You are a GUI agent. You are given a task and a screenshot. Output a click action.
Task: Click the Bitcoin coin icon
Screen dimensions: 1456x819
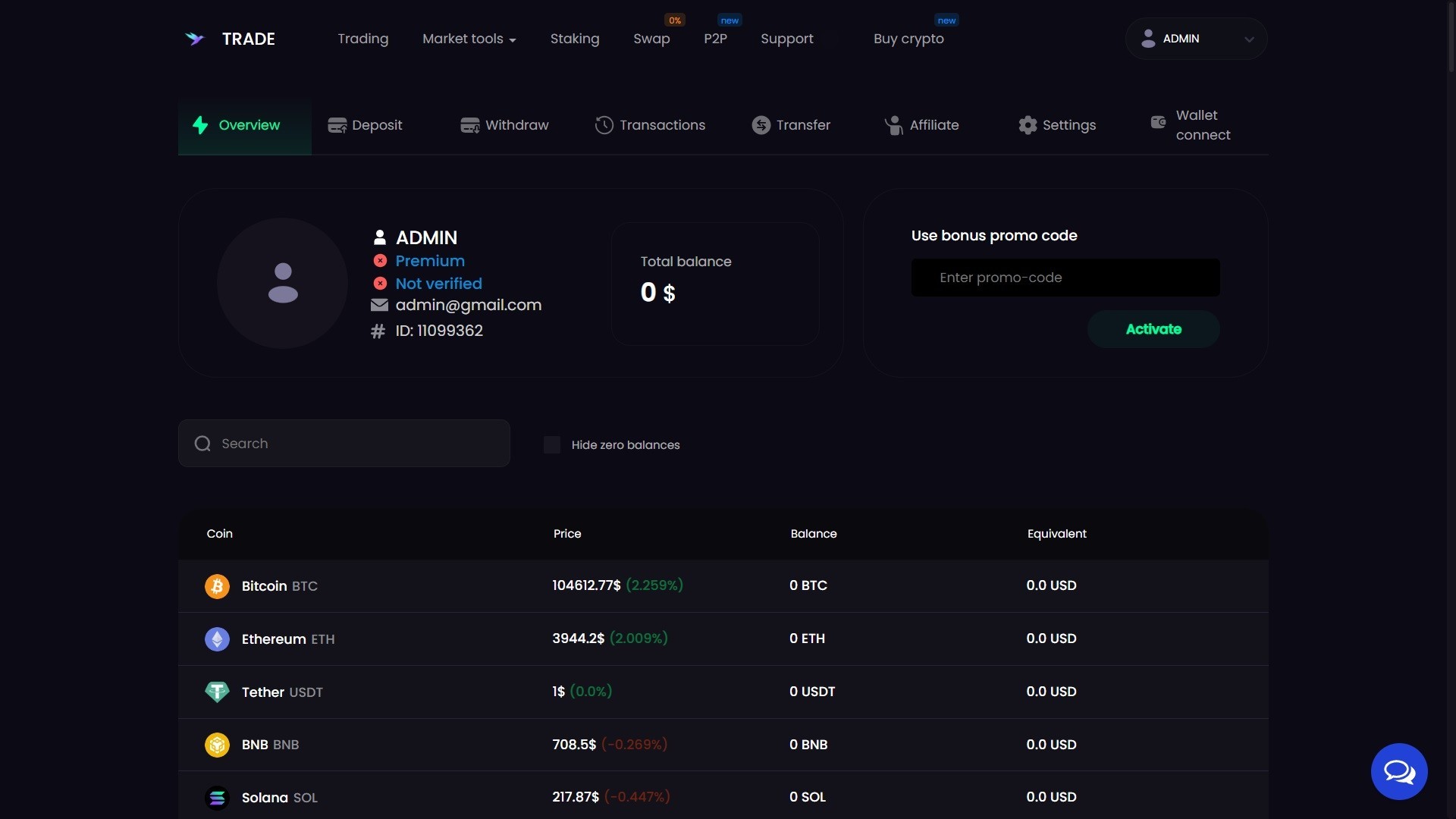point(217,586)
